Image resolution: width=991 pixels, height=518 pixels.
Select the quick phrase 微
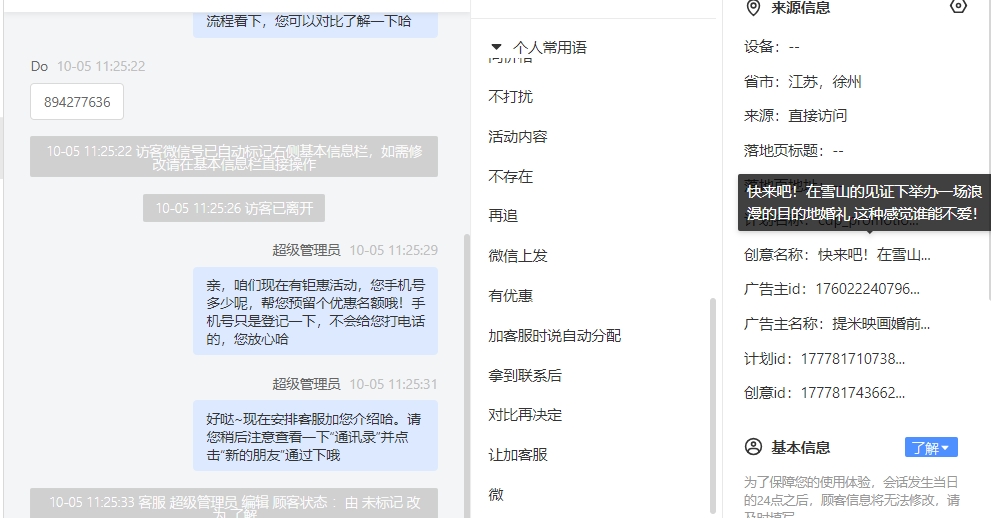click(496, 495)
